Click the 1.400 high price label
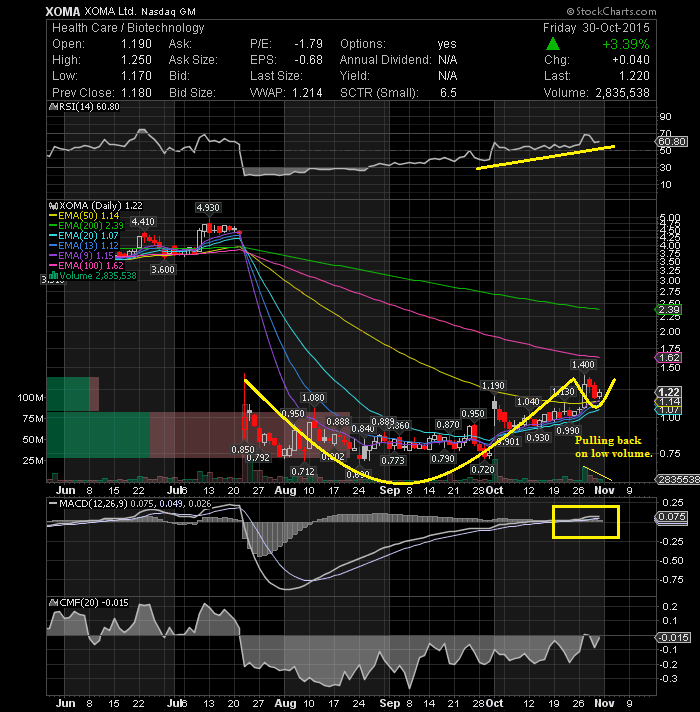This screenshot has width=700, height=712. [583, 365]
